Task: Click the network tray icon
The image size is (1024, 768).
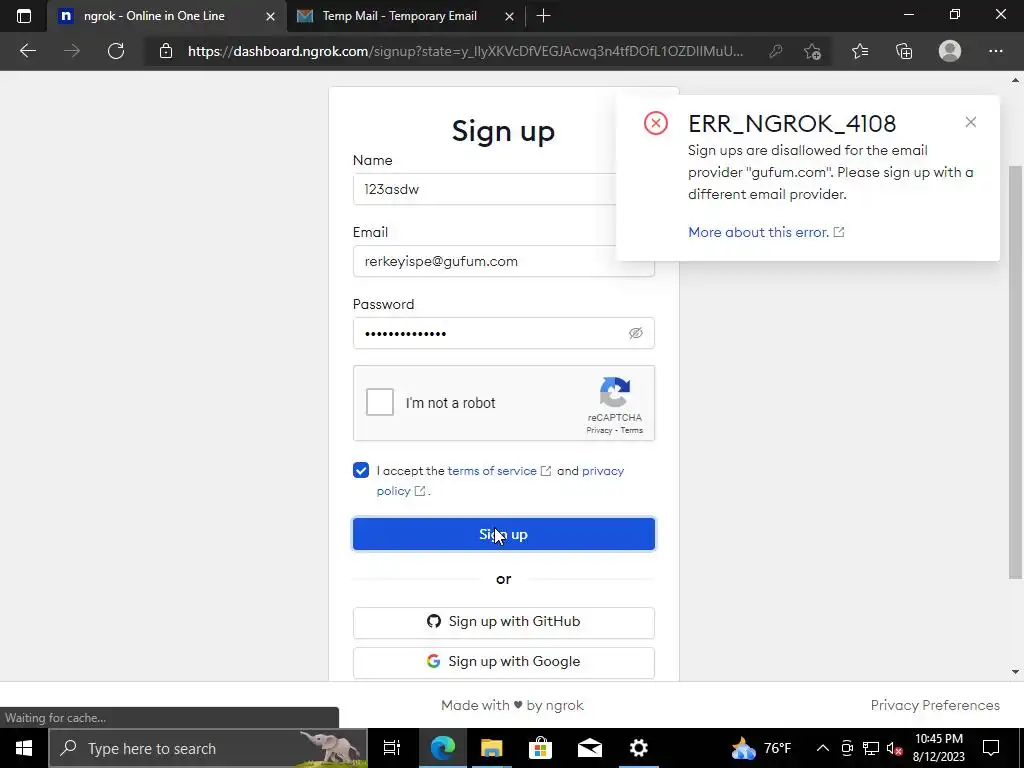Action: [x=871, y=748]
